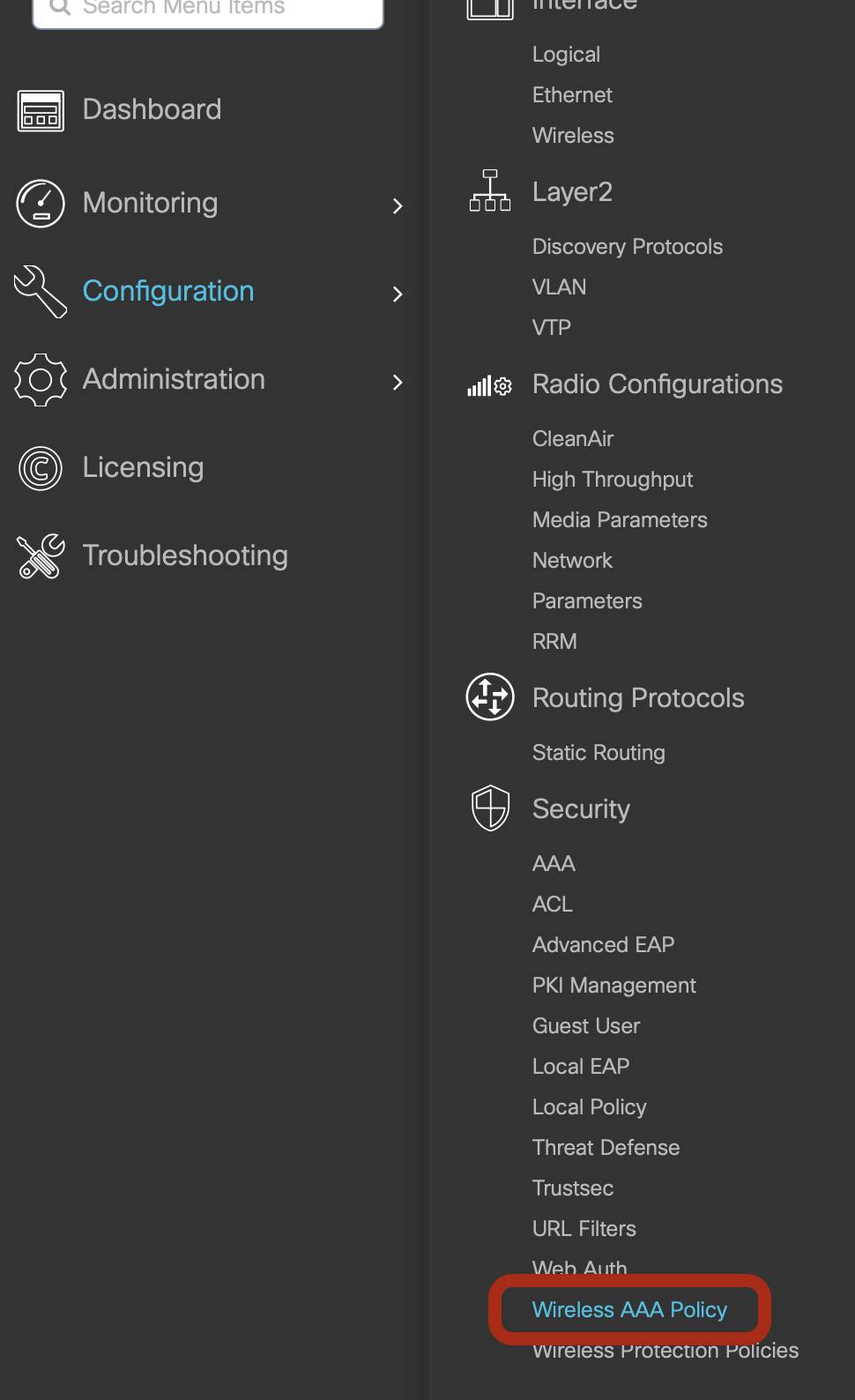The width and height of the screenshot is (855, 1400).
Task: Select the Static Routing link
Action: click(598, 753)
